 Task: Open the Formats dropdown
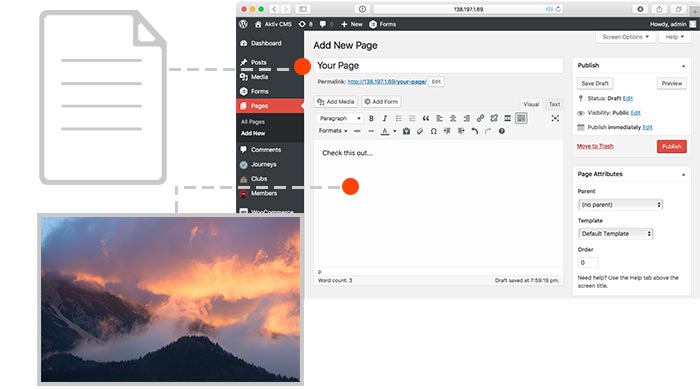(333, 131)
